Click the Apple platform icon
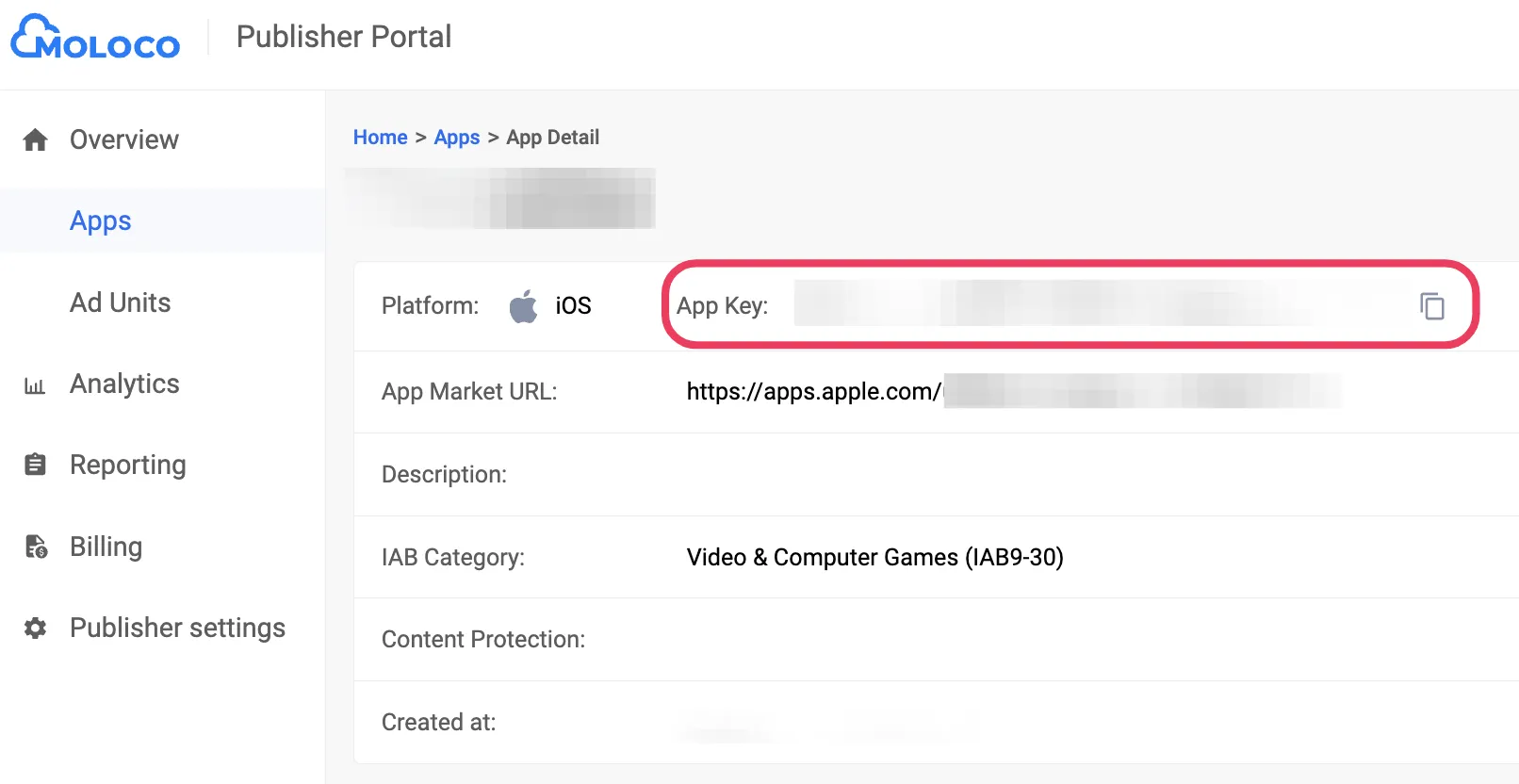 [x=523, y=306]
